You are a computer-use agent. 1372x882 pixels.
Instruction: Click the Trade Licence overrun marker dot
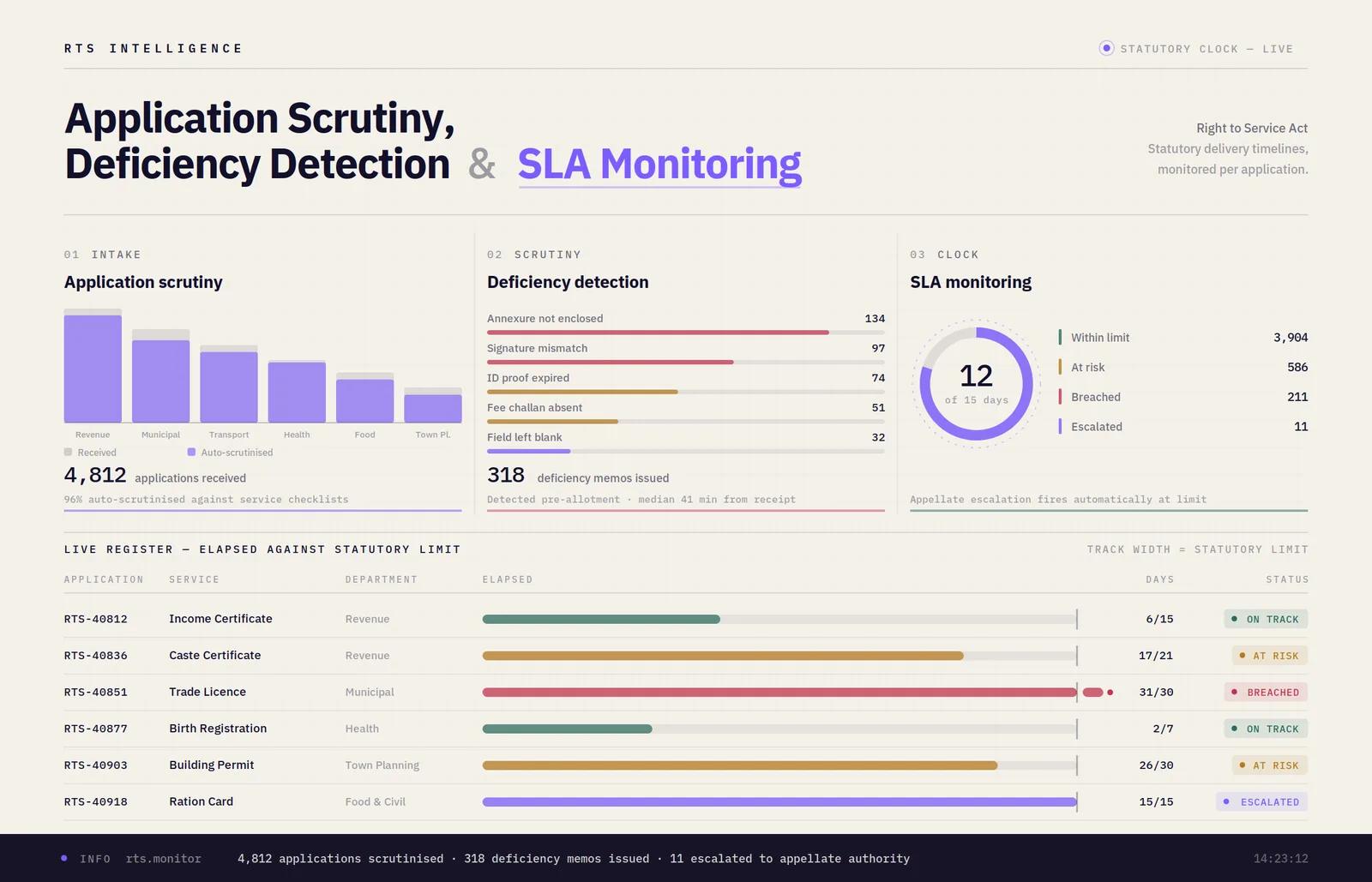pyautogui.click(x=1110, y=692)
